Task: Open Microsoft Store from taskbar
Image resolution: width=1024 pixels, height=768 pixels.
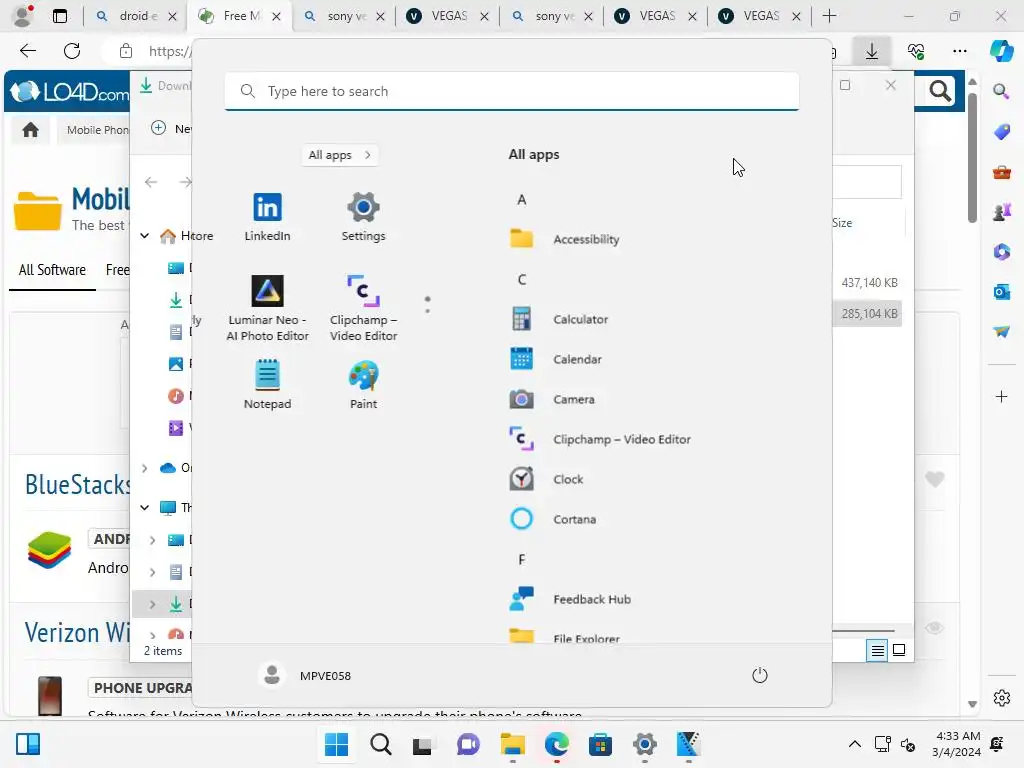Action: coord(600,744)
